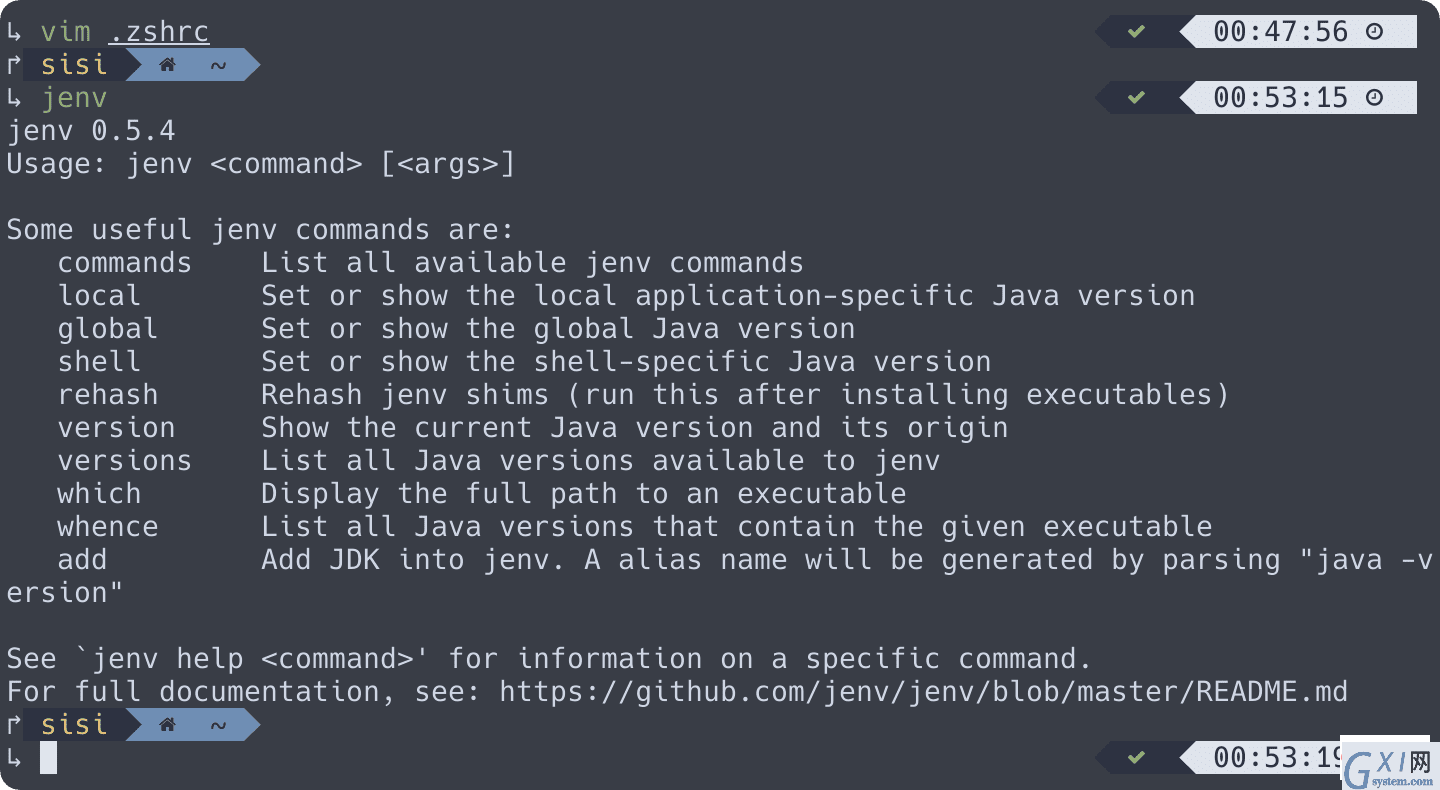The height and width of the screenshot is (790, 1440).
Task: Click the home icon in the top prompt
Action: coord(168,65)
